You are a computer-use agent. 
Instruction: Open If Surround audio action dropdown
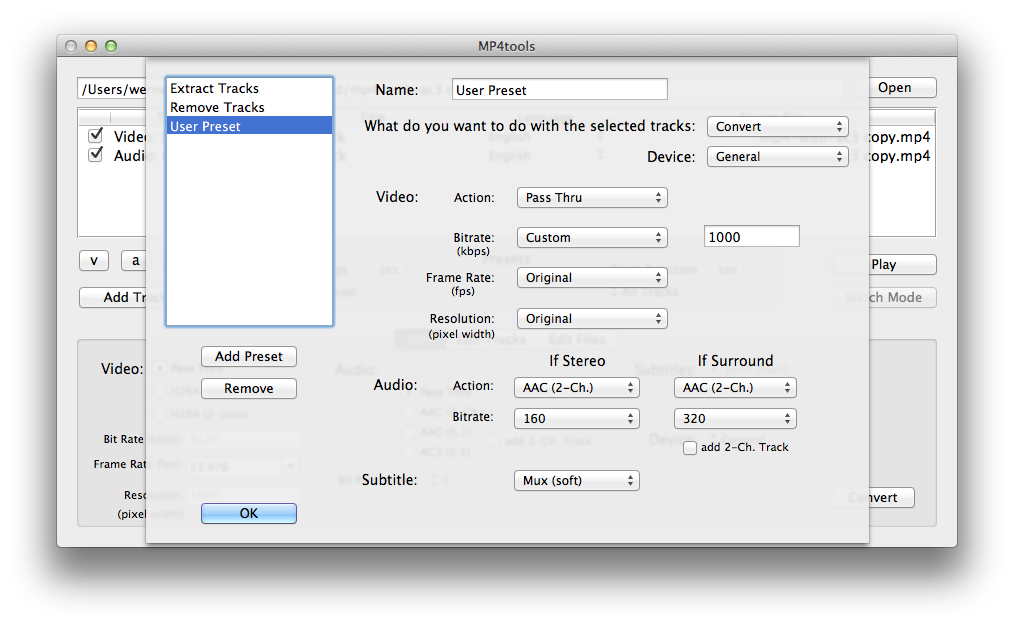[735, 388]
